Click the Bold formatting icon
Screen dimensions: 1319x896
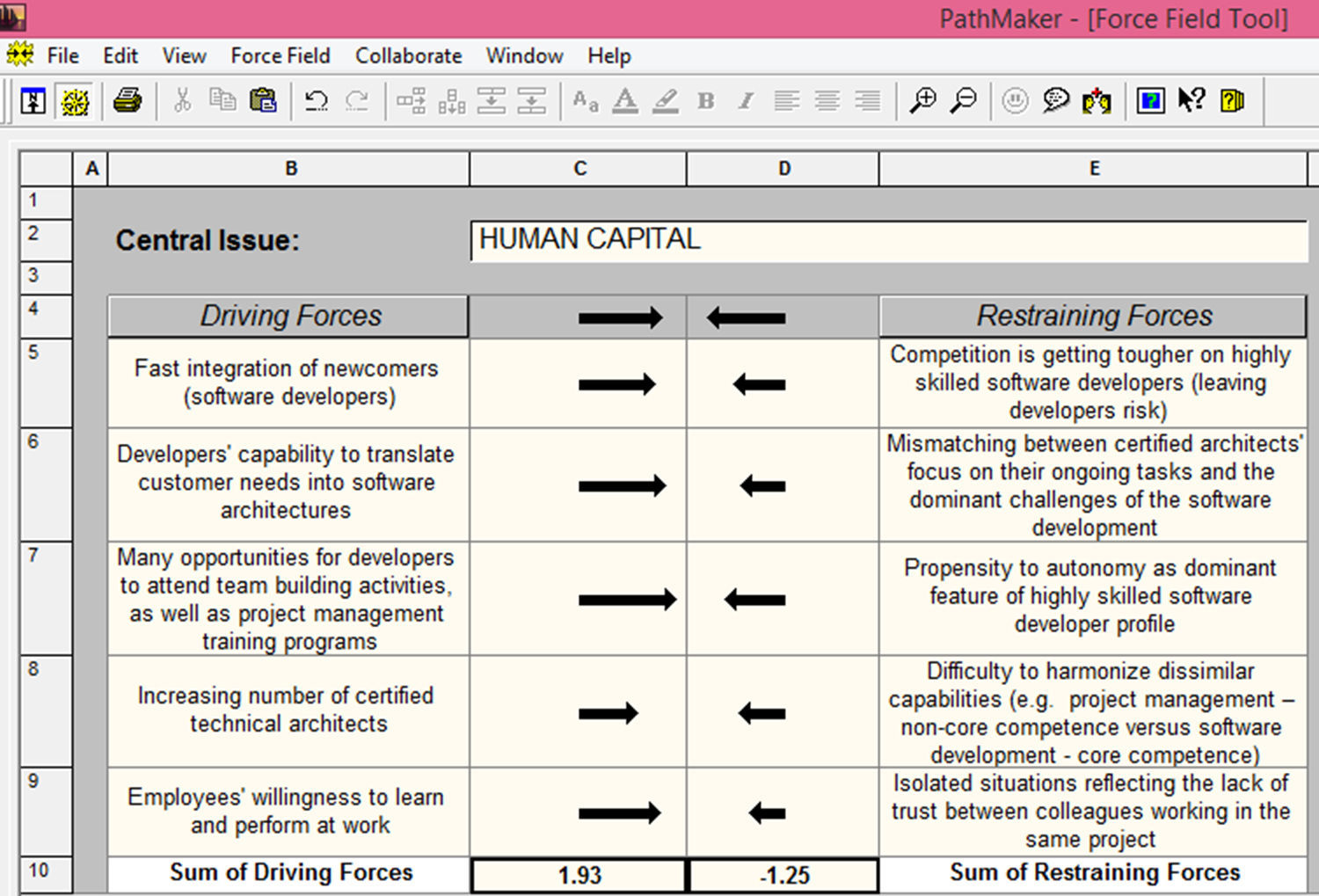coord(705,101)
